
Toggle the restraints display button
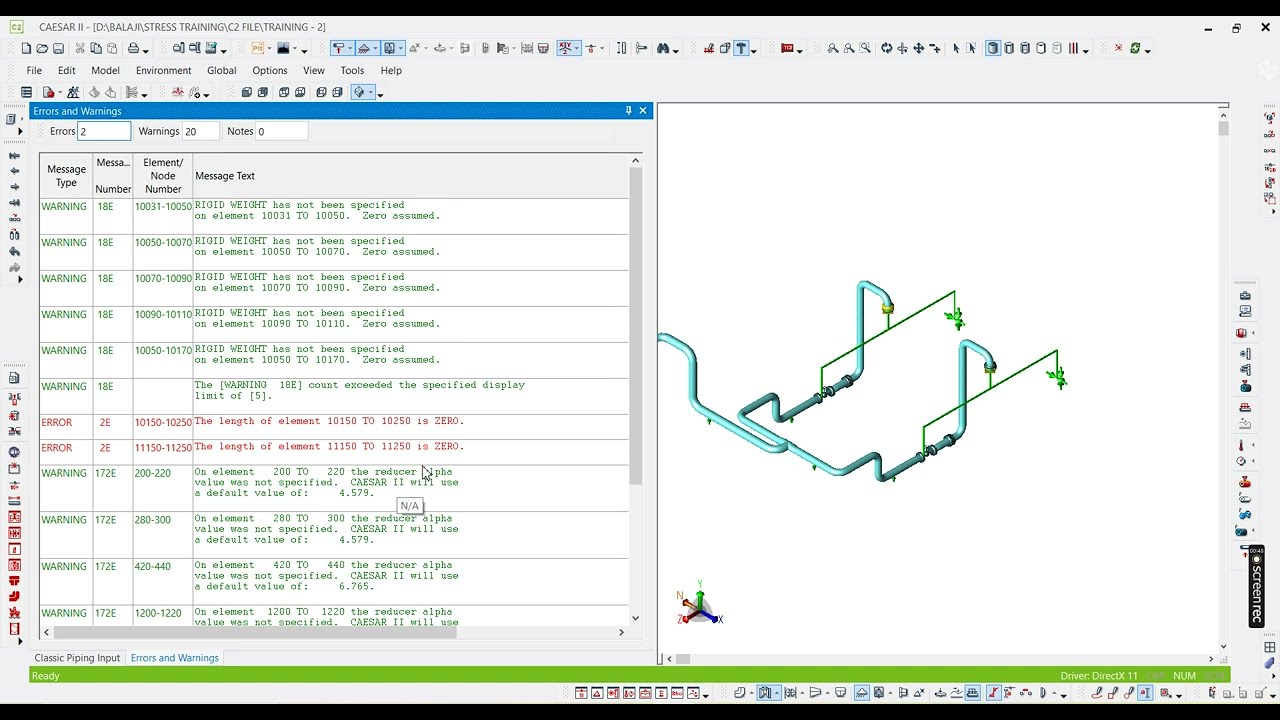coord(341,48)
